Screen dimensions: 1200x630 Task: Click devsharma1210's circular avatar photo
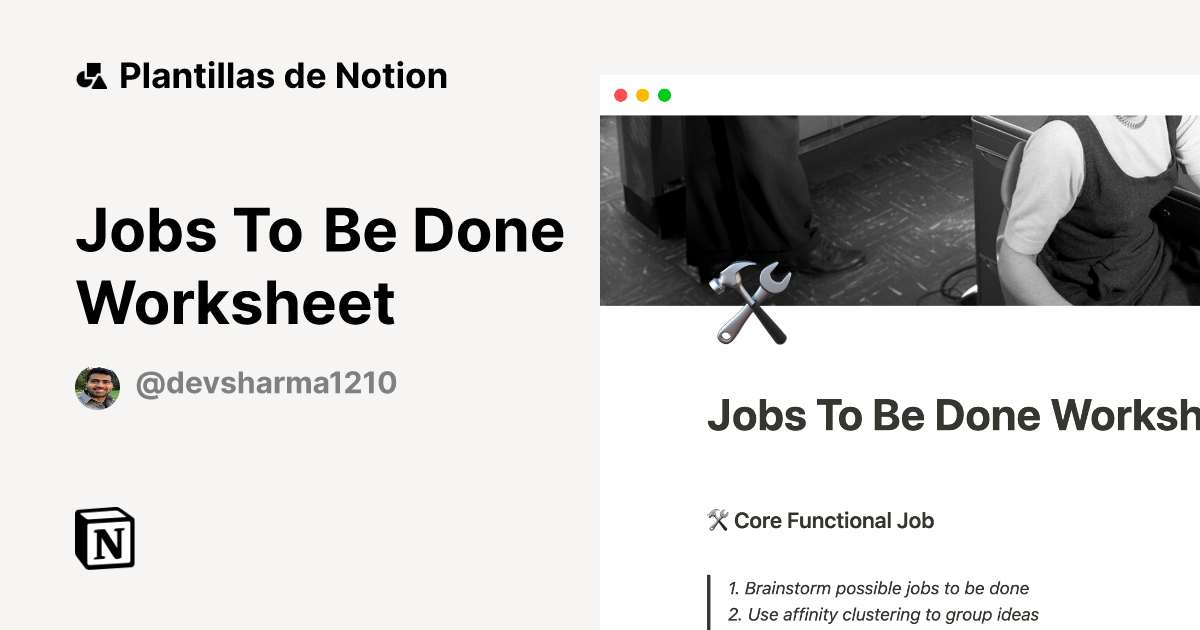(x=98, y=382)
